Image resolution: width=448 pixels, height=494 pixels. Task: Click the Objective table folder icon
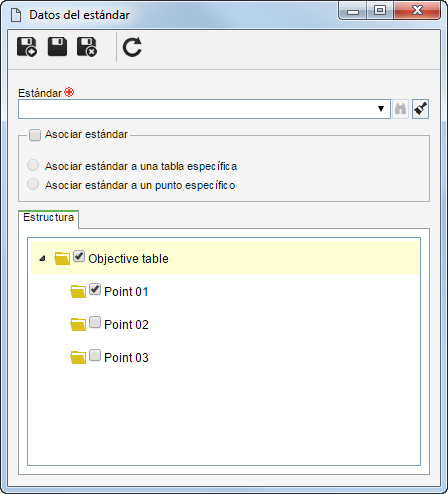(62, 258)
